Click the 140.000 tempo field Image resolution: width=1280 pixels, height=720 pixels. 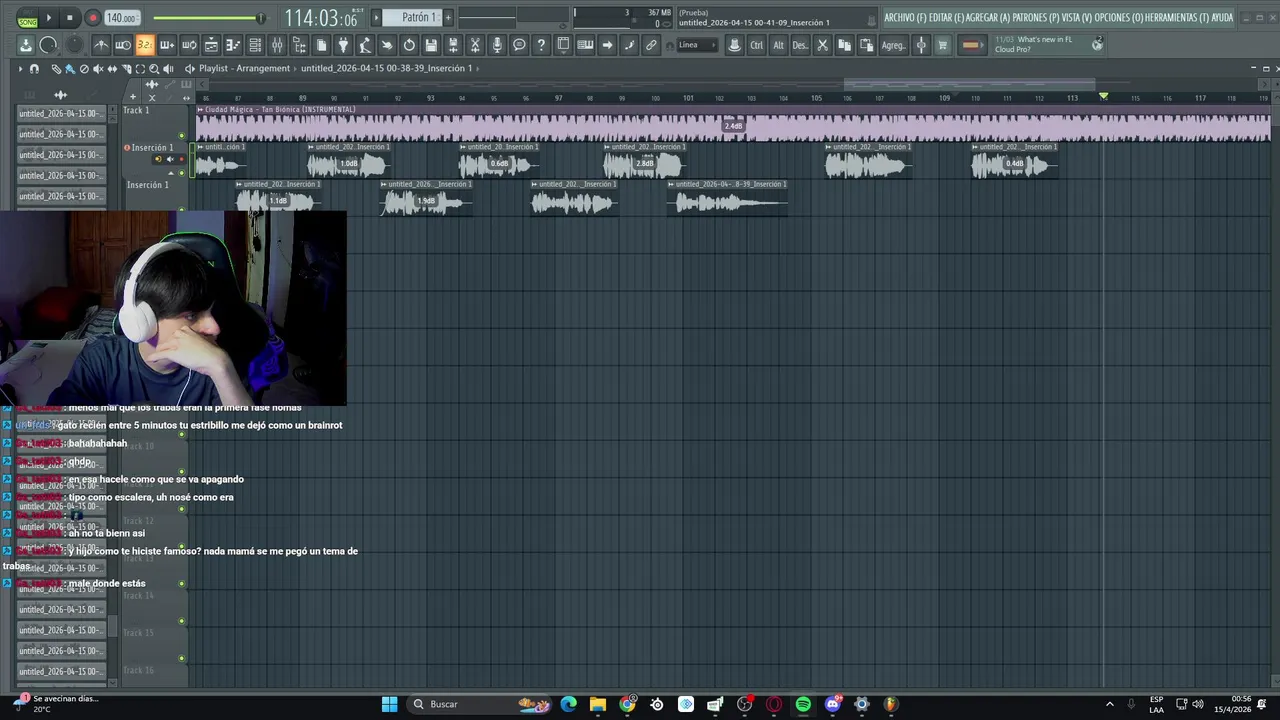coord(122,18)
